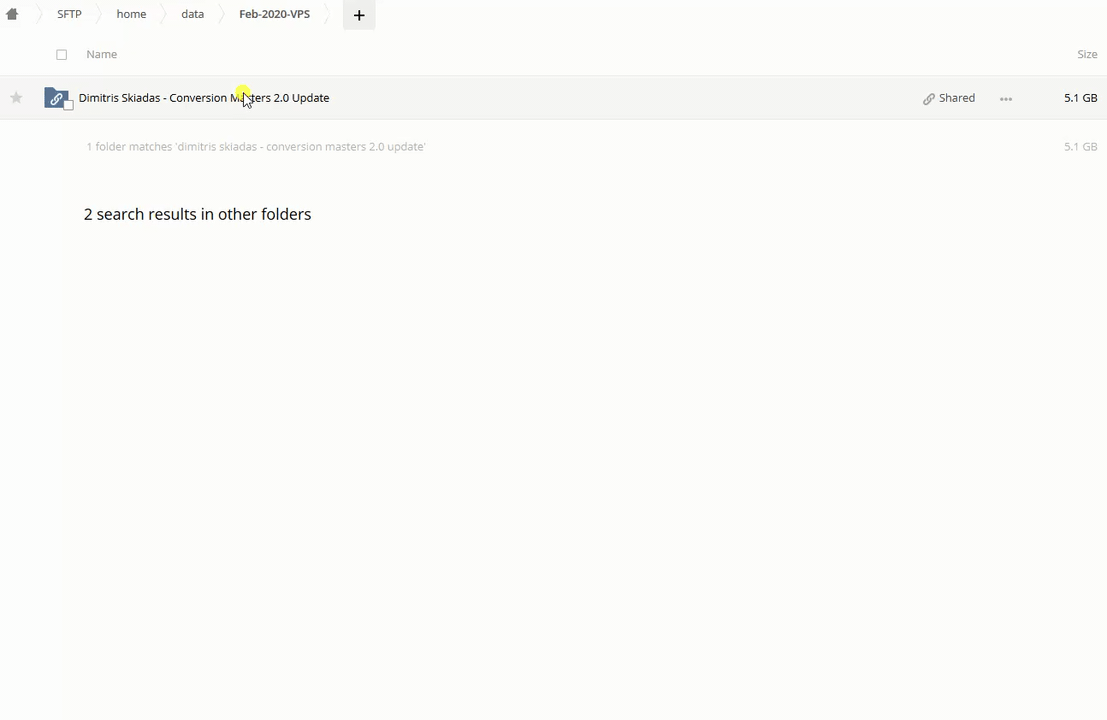This screenshot has height=720, width=1107.
Task: Go to the Home root icon in breadcrumb
Action: (12, 14)
